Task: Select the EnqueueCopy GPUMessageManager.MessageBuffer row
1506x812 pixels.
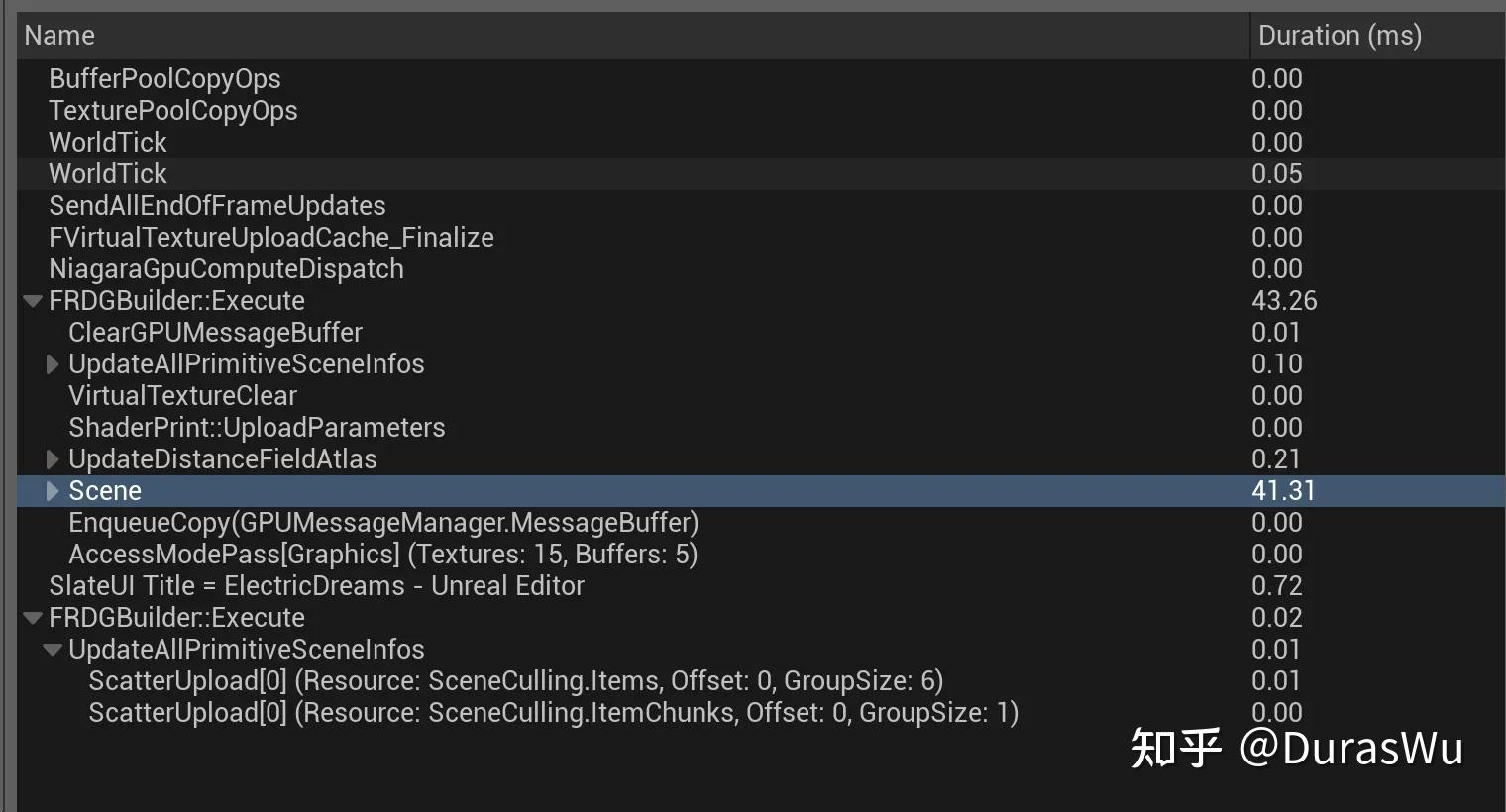Action: [383, 523]
